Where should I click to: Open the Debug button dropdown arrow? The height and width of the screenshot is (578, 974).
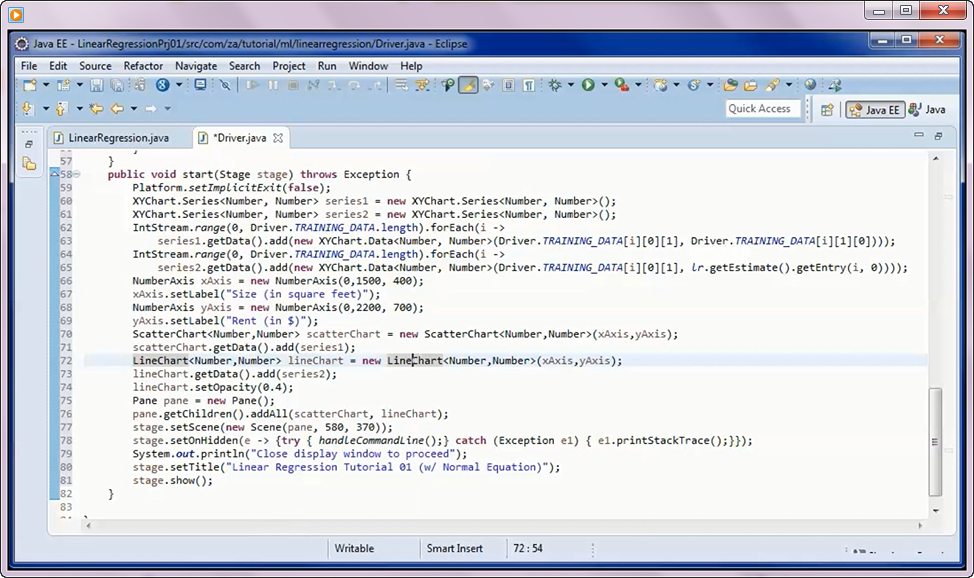570,86
